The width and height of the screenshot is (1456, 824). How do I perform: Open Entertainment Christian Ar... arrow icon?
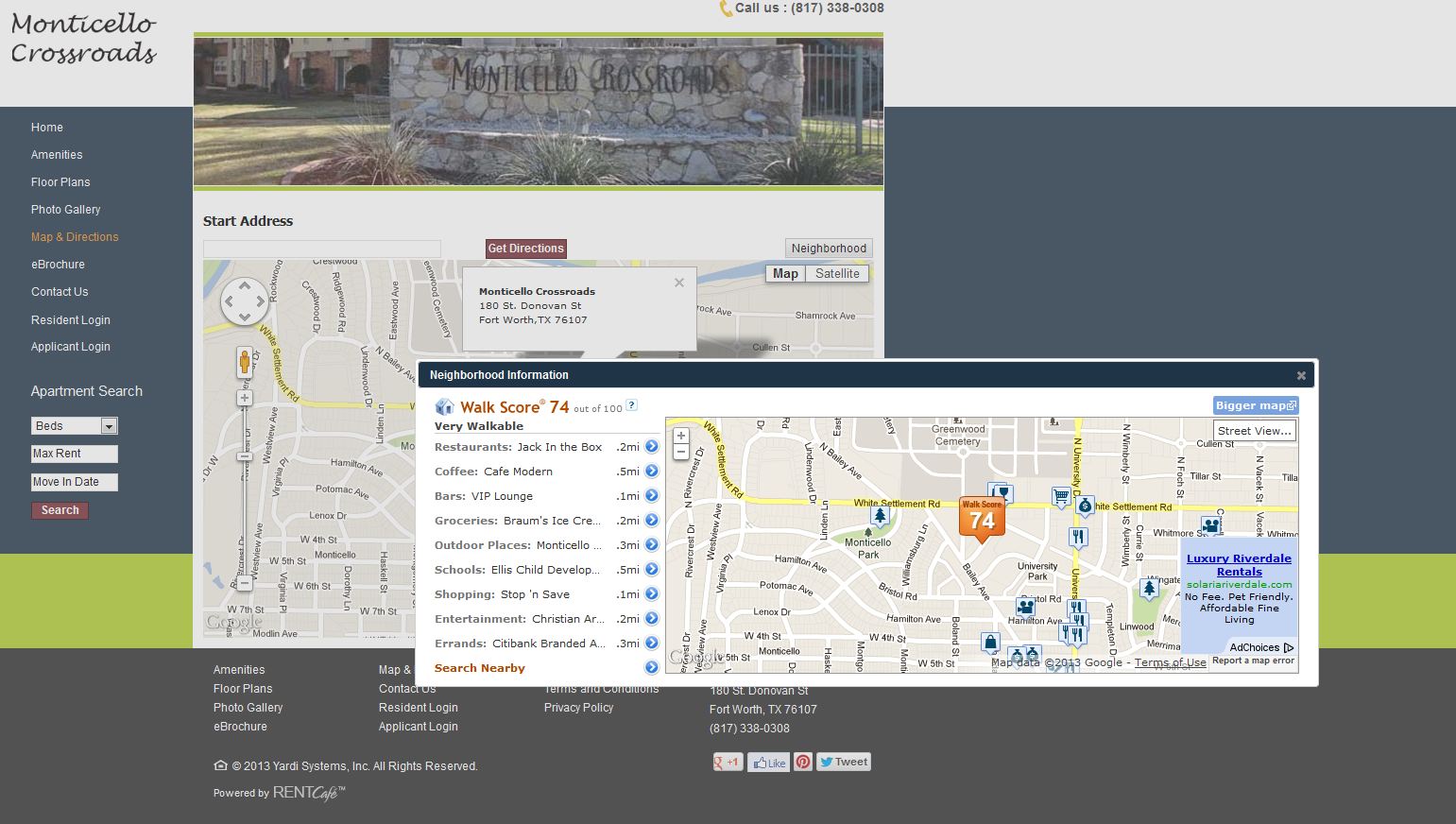tap(651, 619)
